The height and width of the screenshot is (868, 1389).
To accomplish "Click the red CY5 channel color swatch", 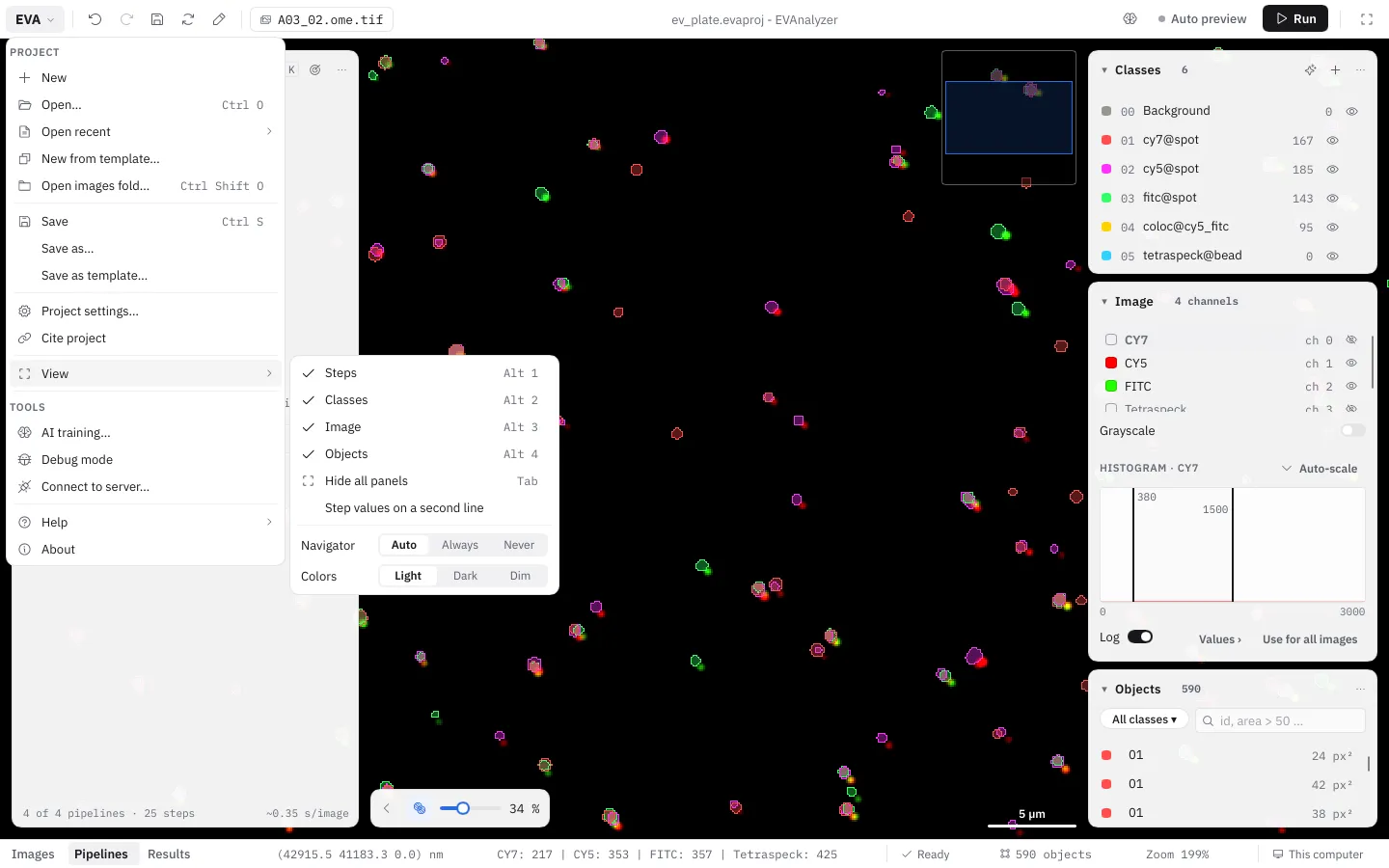I will pos(1111,364).
